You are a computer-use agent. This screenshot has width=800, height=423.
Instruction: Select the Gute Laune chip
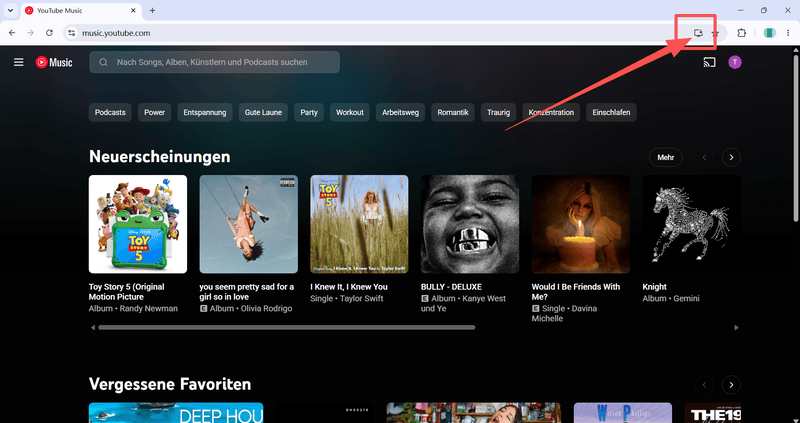(263, 112)
